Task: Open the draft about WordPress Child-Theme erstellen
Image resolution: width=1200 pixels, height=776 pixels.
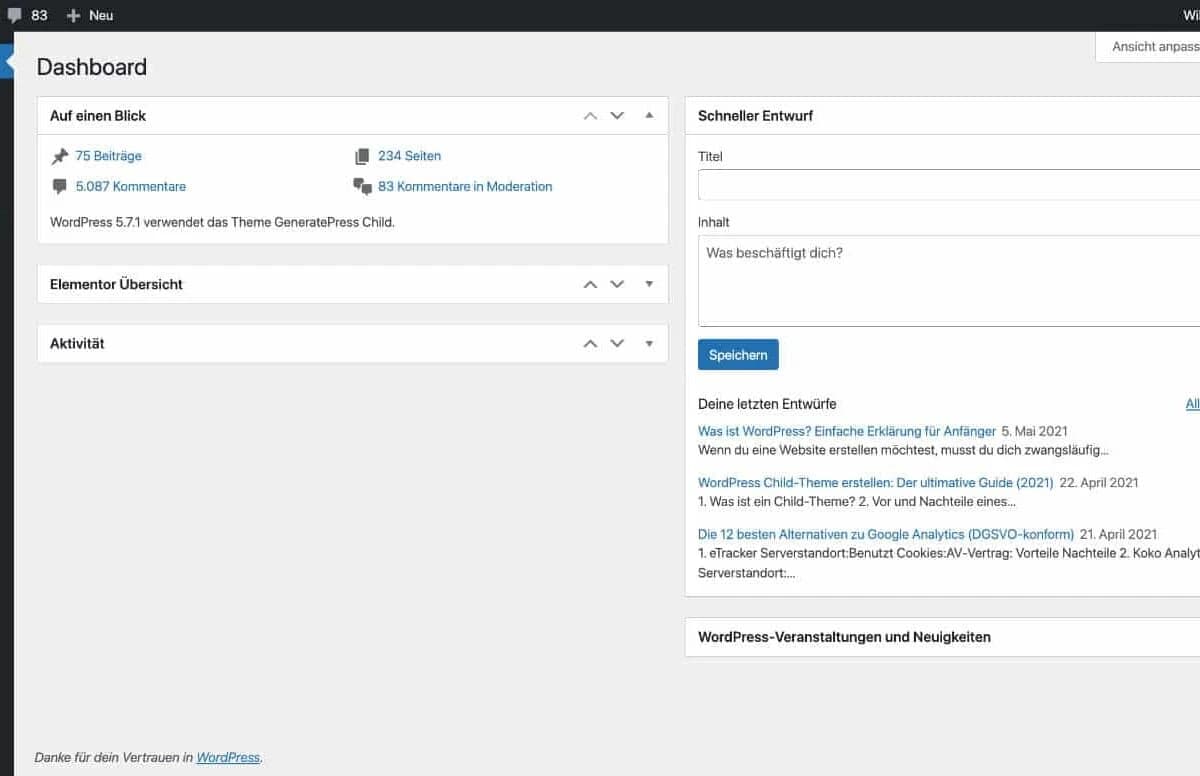Action: pyautogui.click(x=875, y=482)
